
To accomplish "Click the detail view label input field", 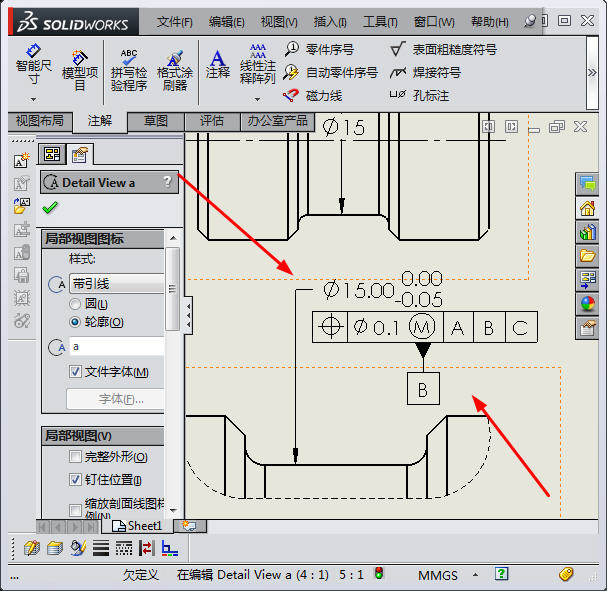I will [x=116, y=346].
